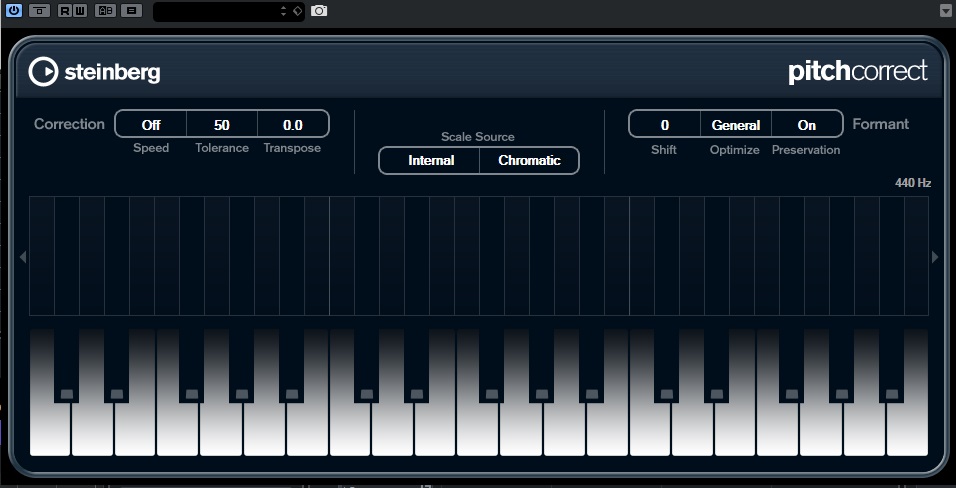
Task: Click the C-sharp black key in the middle octave
Action: (366, 366)
